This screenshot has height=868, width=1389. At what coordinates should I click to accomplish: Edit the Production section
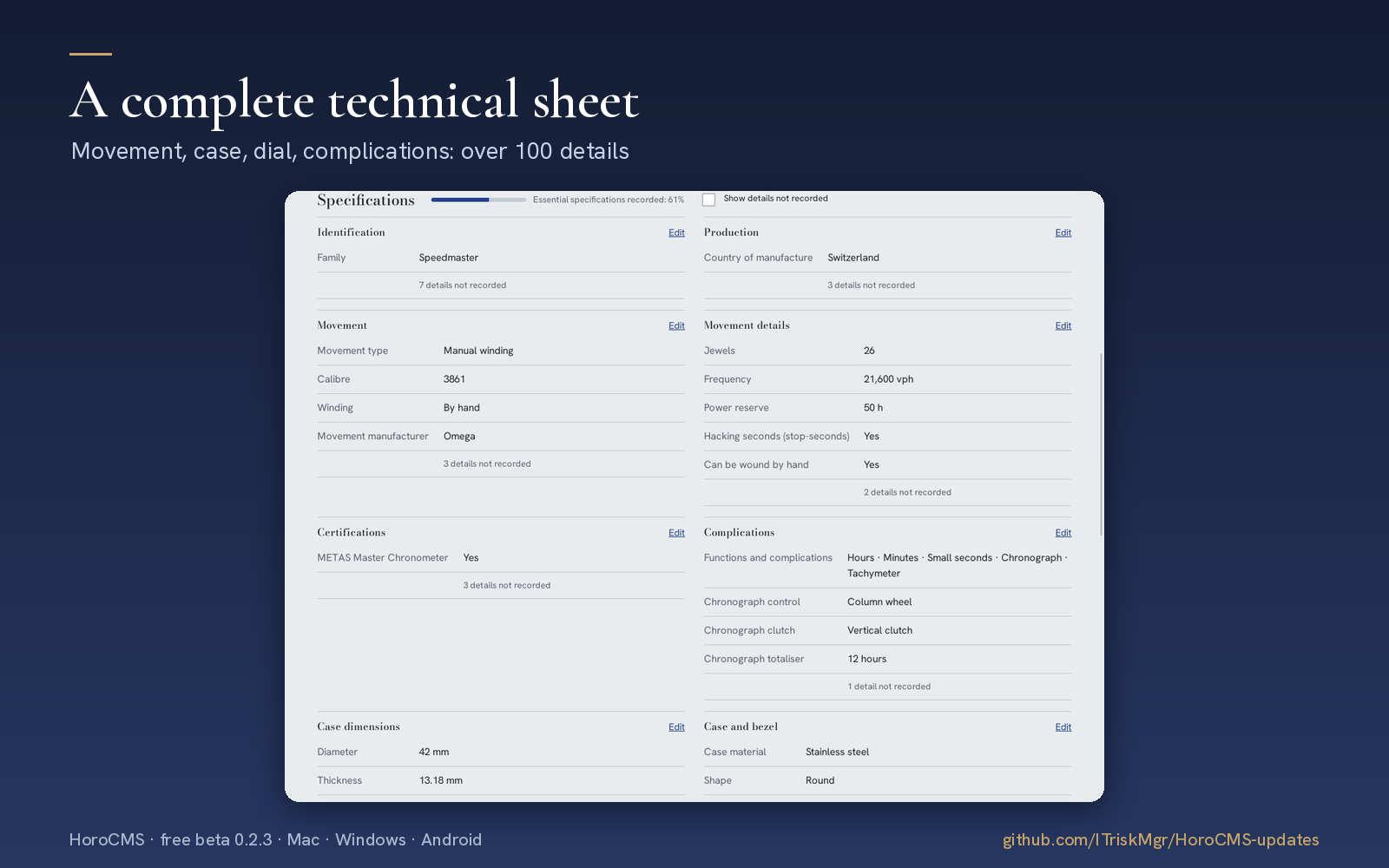tap(1063, 233)
